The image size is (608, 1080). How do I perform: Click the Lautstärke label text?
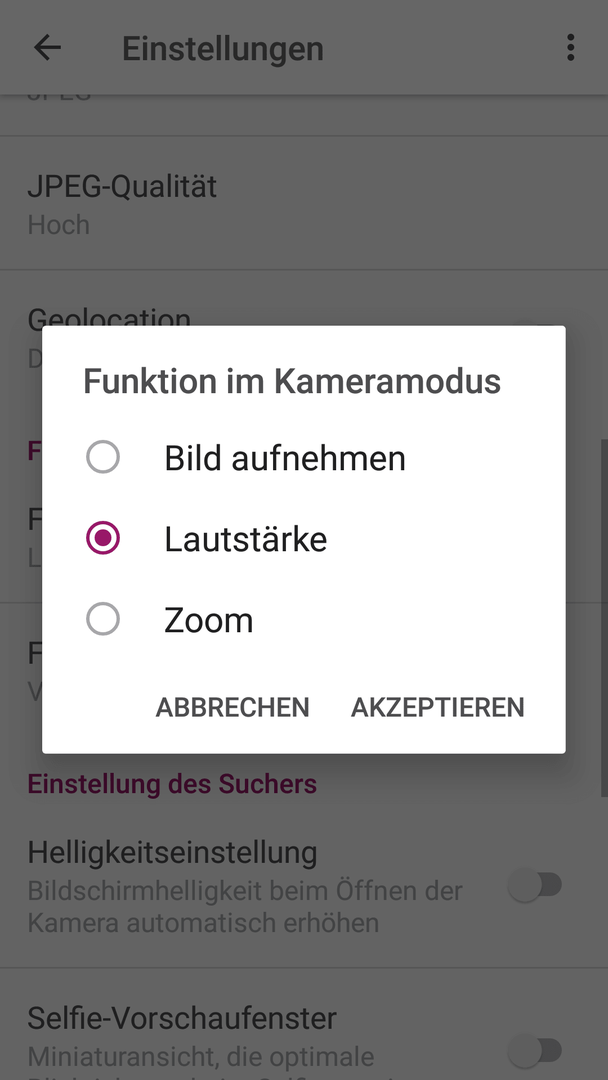pos(245,539)
